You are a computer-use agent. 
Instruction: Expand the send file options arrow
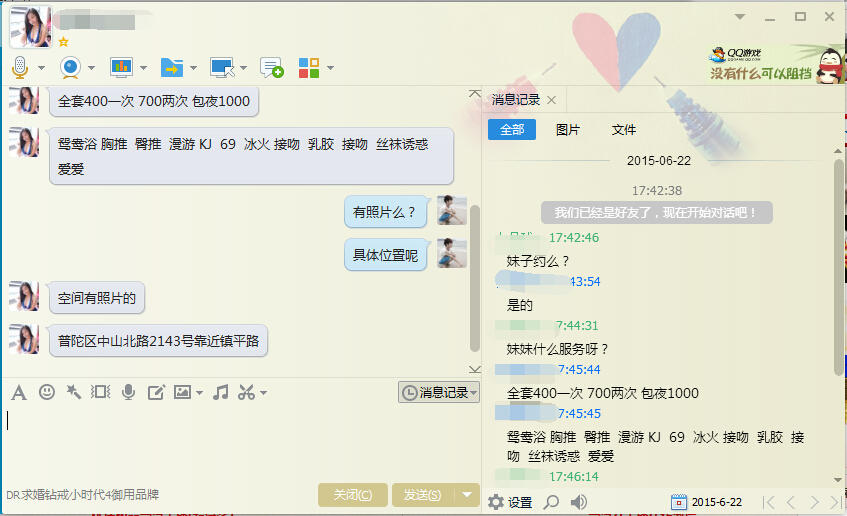coord(193,68)
